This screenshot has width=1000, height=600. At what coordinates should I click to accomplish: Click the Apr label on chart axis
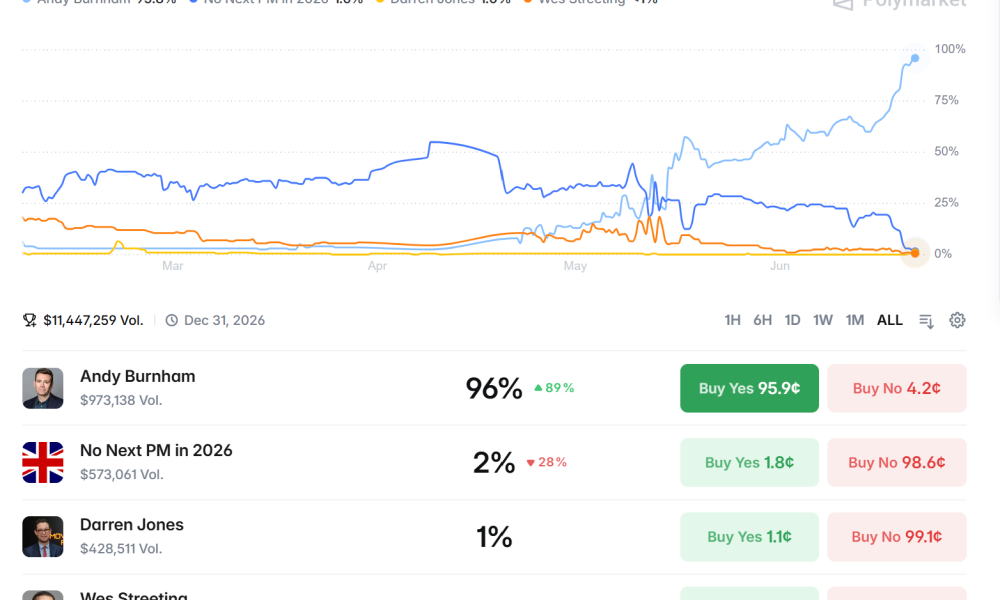(x=377, y=266)
